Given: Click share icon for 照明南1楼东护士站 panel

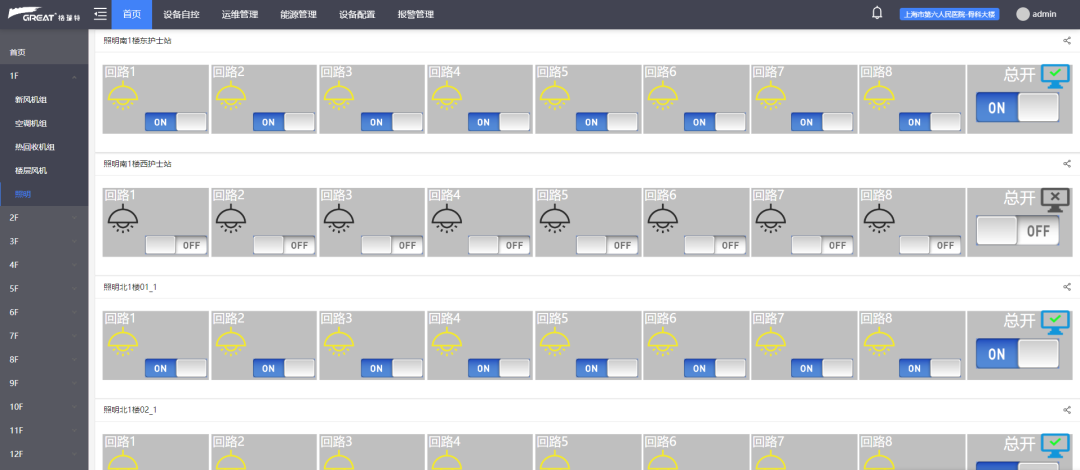Looking at the screenshot, I should (x=1067, y=41).
